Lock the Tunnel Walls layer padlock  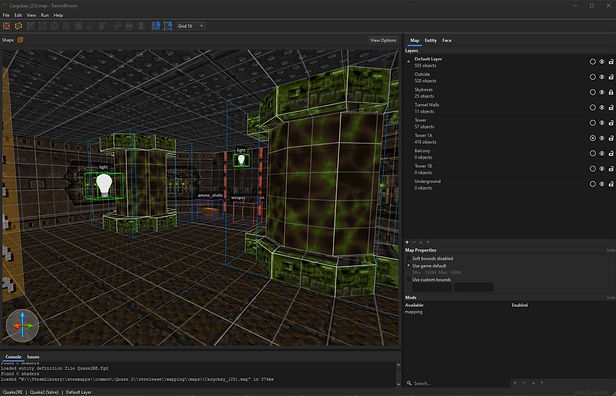(x=611, y=108)
